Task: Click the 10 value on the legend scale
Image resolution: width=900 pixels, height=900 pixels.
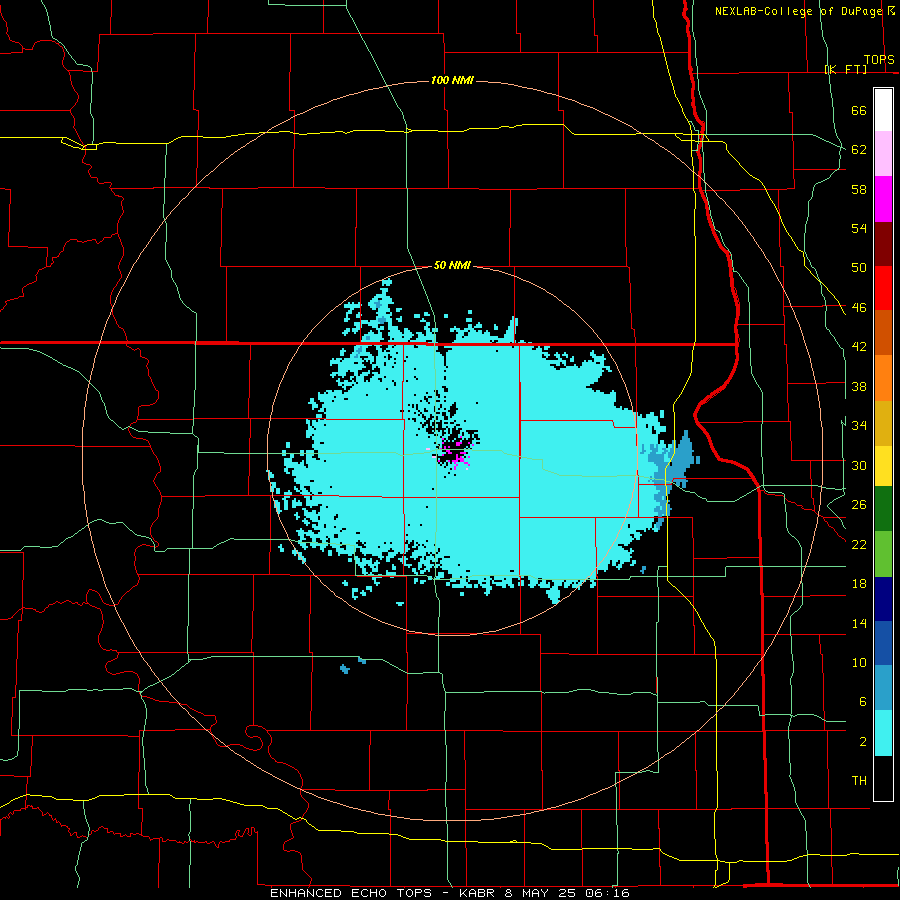Action: coord(859,662)
